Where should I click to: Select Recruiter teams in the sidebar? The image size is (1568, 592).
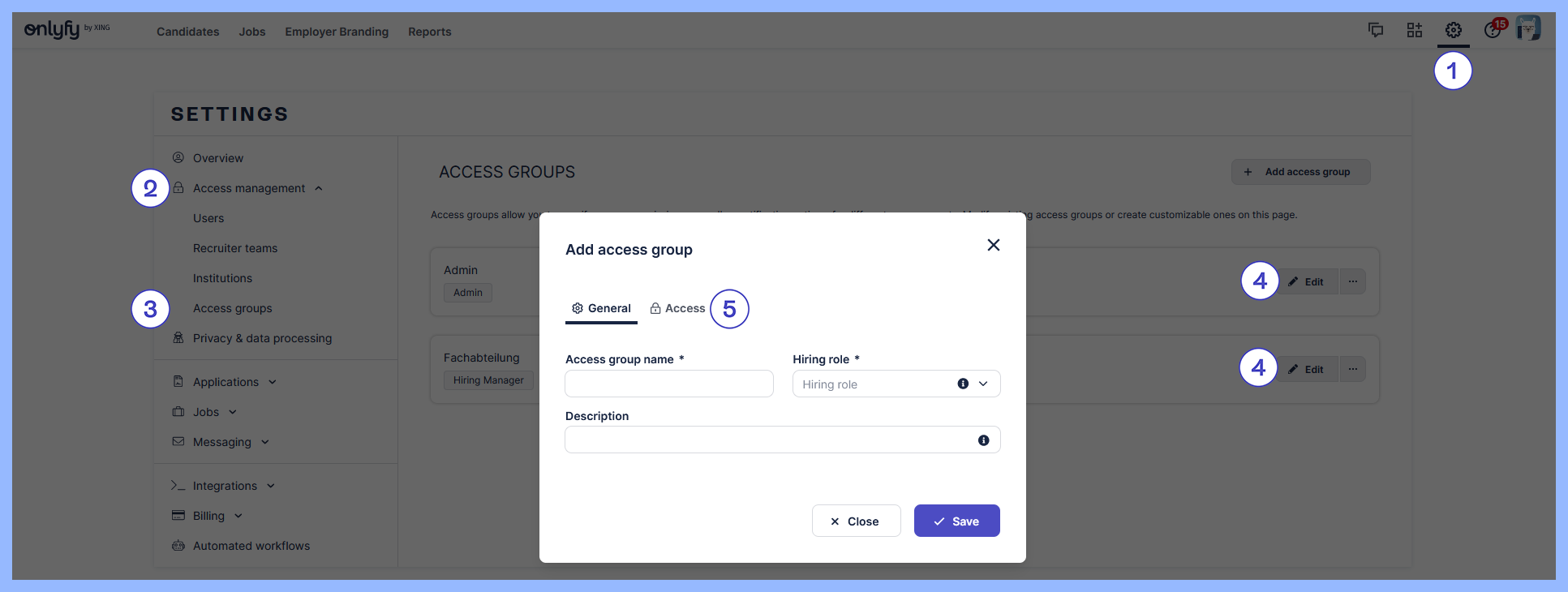pos(235,248)
